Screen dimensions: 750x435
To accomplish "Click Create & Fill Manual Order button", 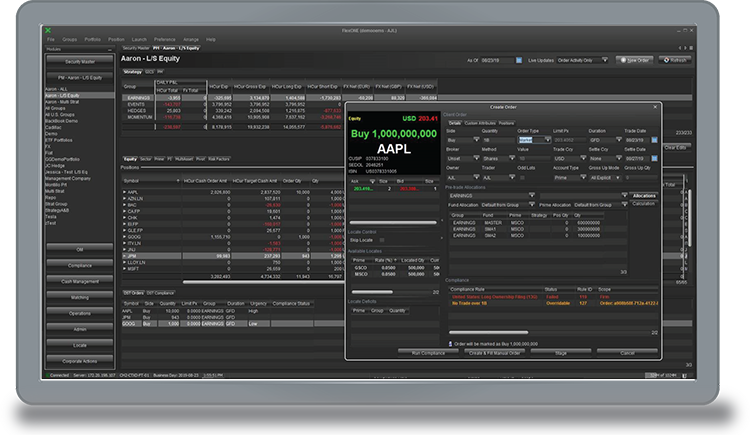I will (495, 353).
